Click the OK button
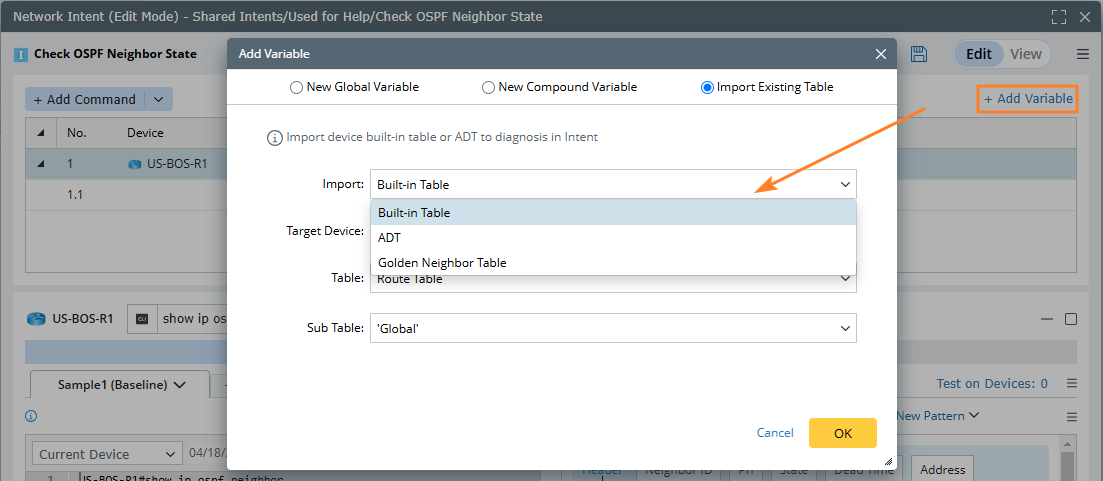1103x481 pixels. (x=842, y=433)
